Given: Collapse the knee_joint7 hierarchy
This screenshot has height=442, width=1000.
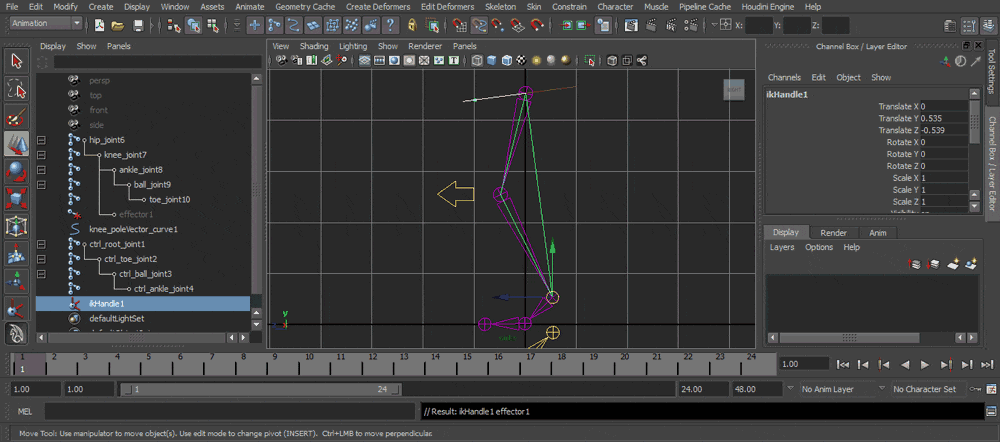Looking at the screenshot, I should click(x=41, y=155).
